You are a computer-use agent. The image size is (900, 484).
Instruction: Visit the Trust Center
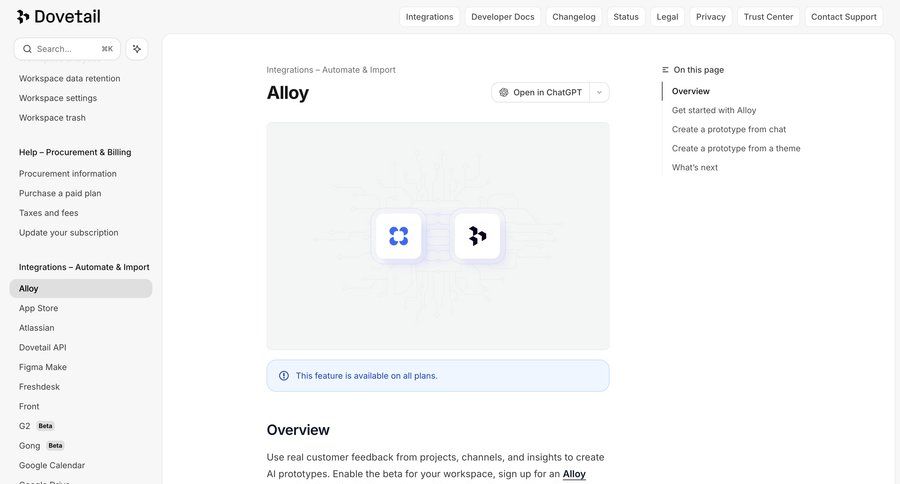[768, 17]
